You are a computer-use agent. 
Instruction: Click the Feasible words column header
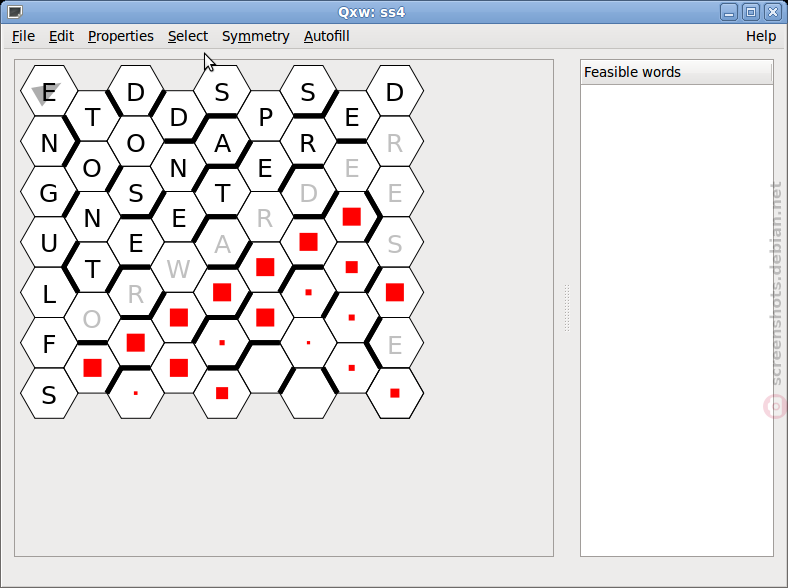coord(676,72)
